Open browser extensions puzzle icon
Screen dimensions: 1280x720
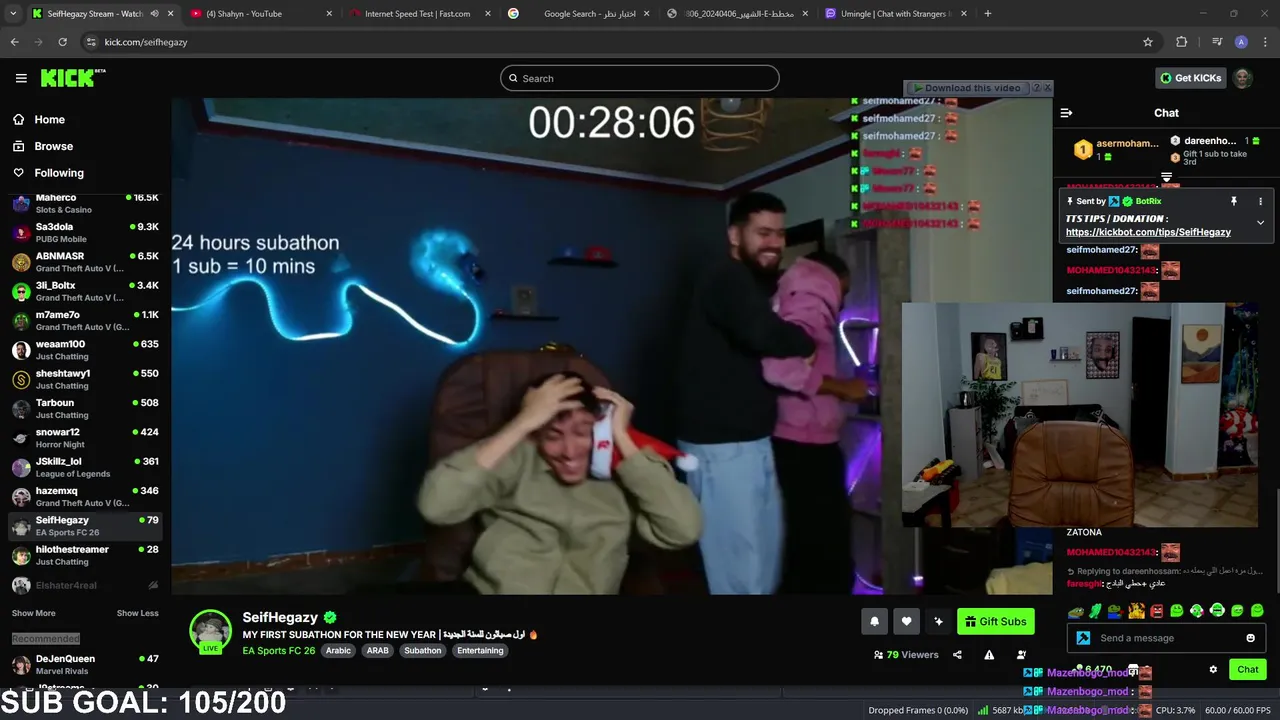pyautogui.click(x=1182, y=42)
